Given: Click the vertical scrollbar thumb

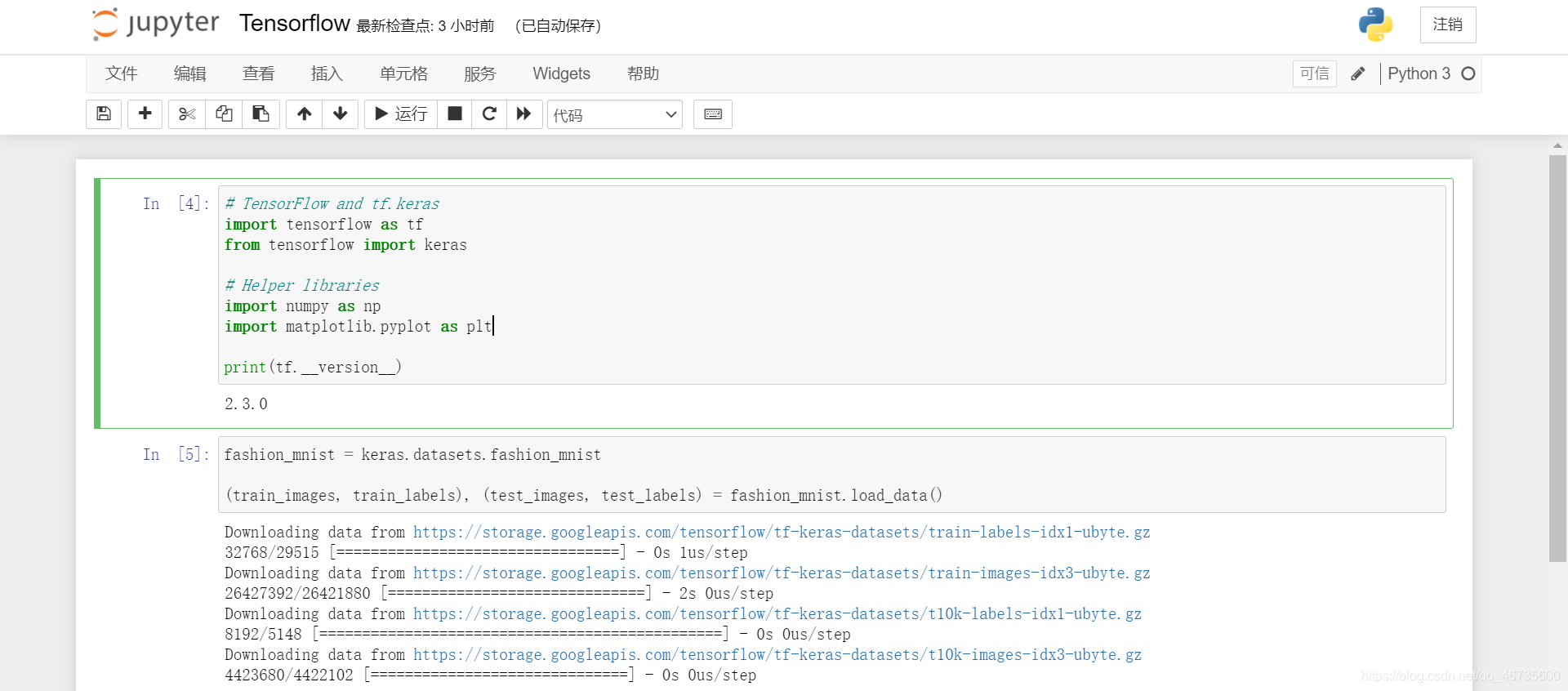Looking at the screenshot, I should click(1557, 359).
